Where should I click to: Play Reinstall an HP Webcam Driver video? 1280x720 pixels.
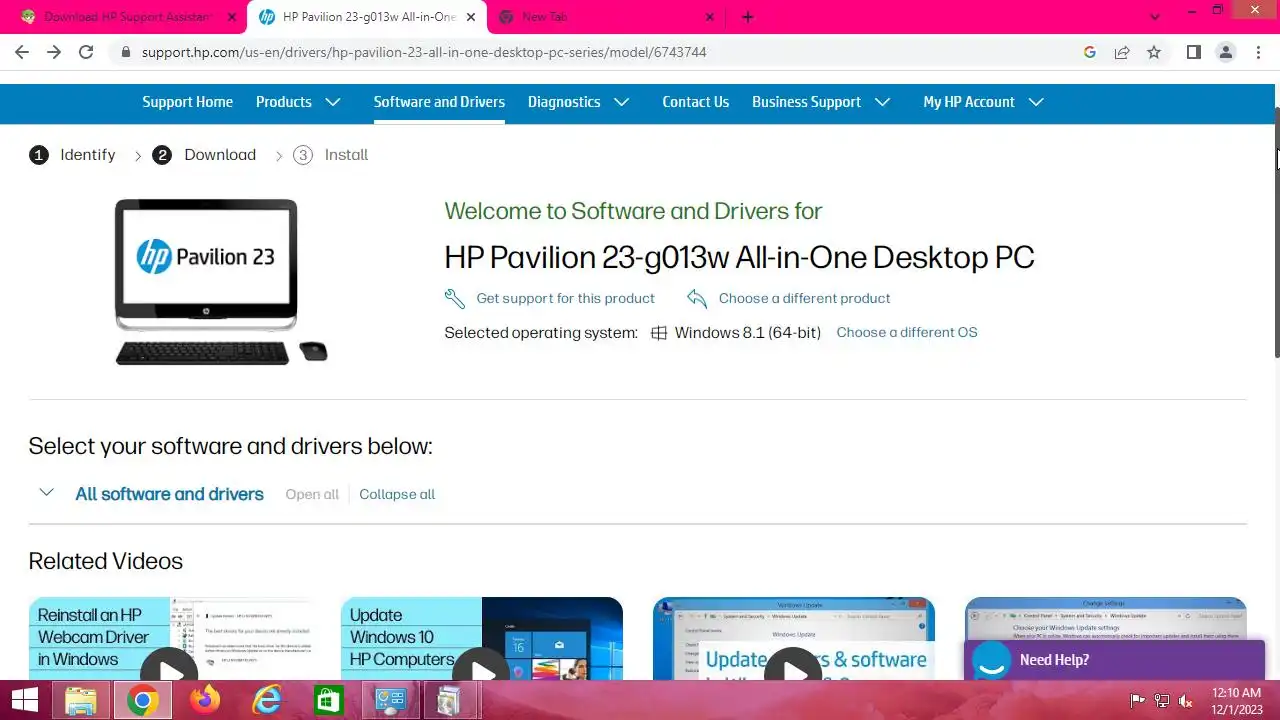169,672
